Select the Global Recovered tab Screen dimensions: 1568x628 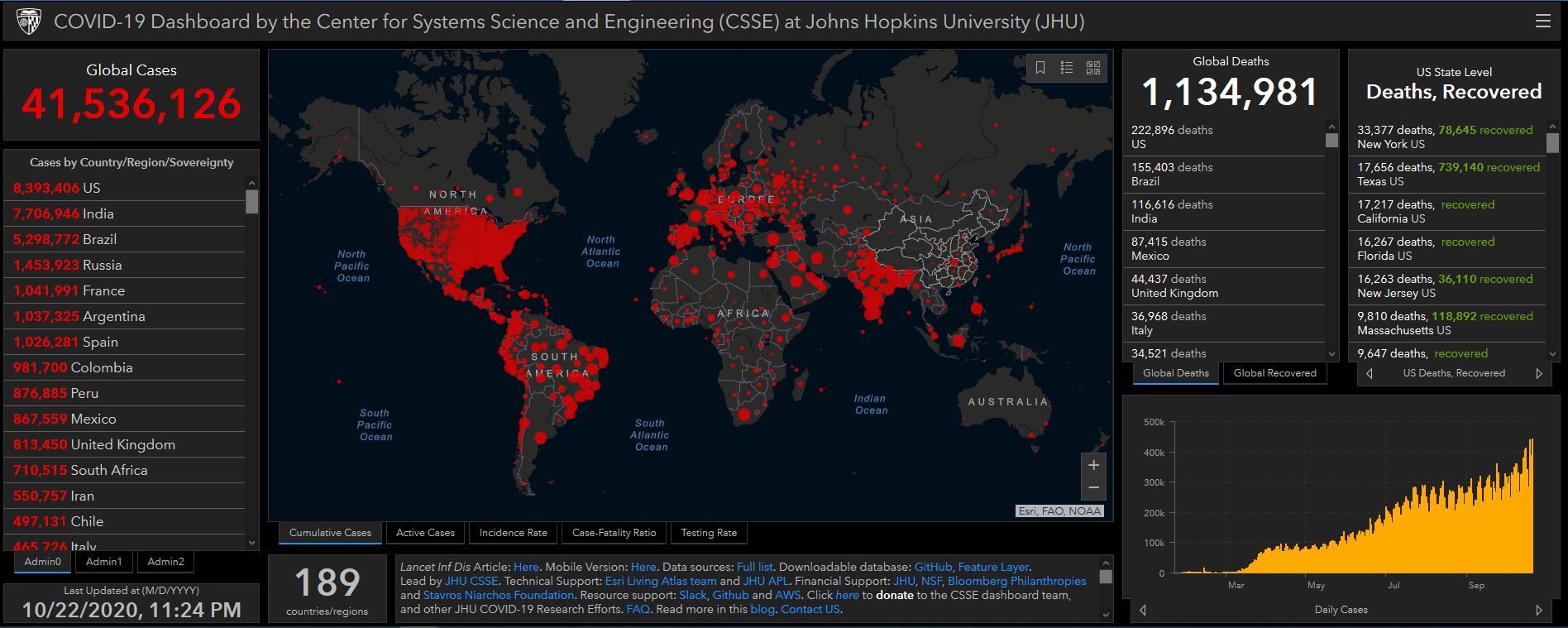coord(1274,373)
